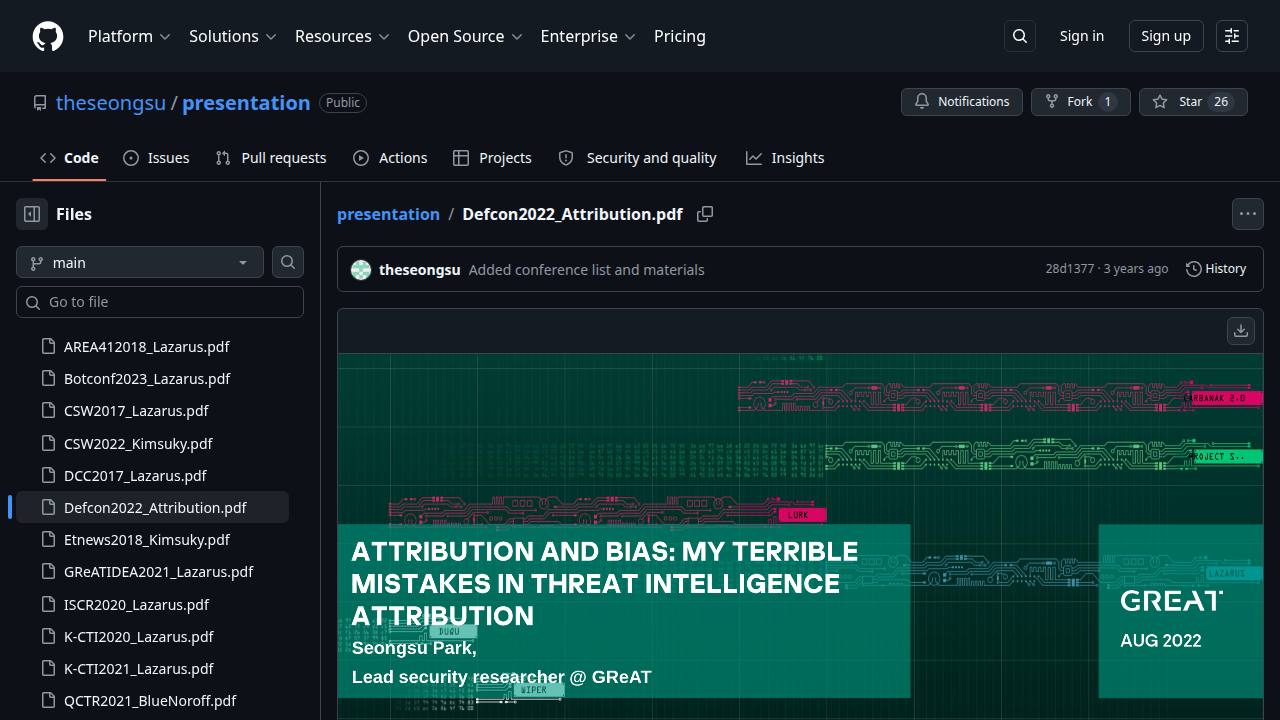This screenshot has height=720, width=1280.
Task: Copy the file path icon
Action: coord(705,214)
